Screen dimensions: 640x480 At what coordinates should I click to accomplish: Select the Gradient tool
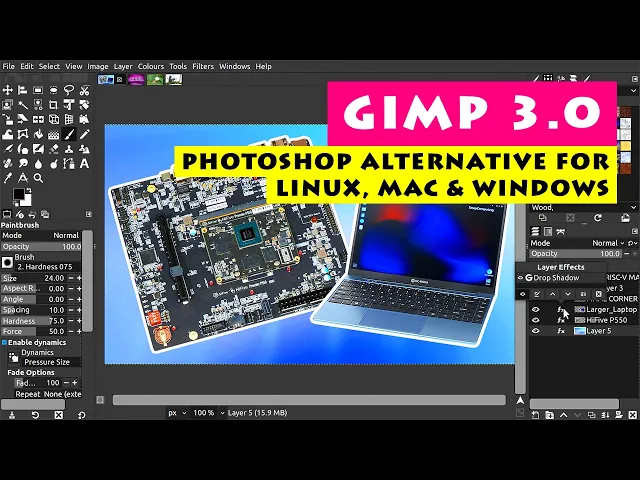[53, 134]
